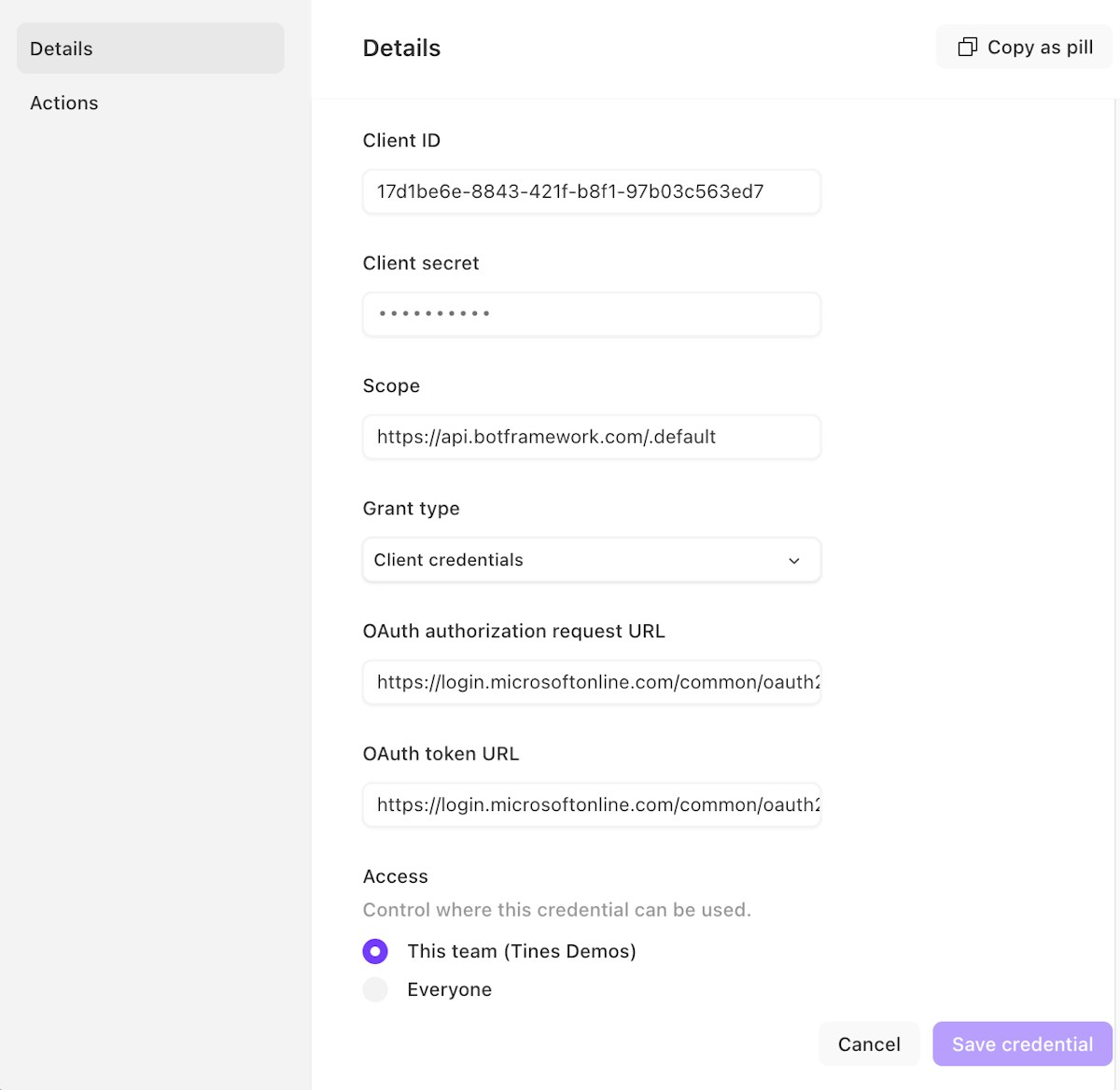
Task: Click the Access section label
Action: [x=395, y=876]
